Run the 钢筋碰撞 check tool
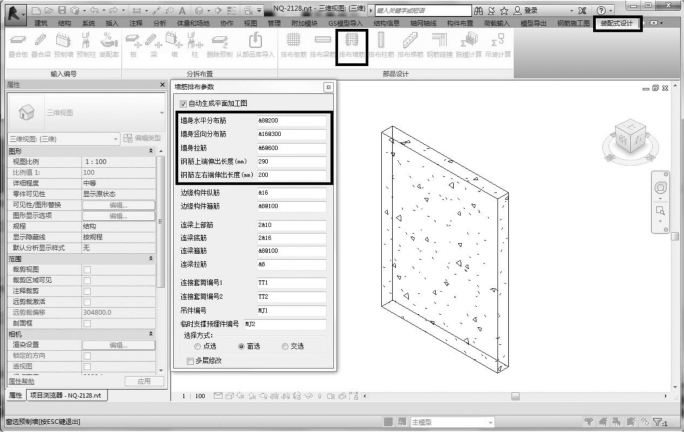Viewport: 684px width, 432px height. pyautogui.click(x=439, y=45)
